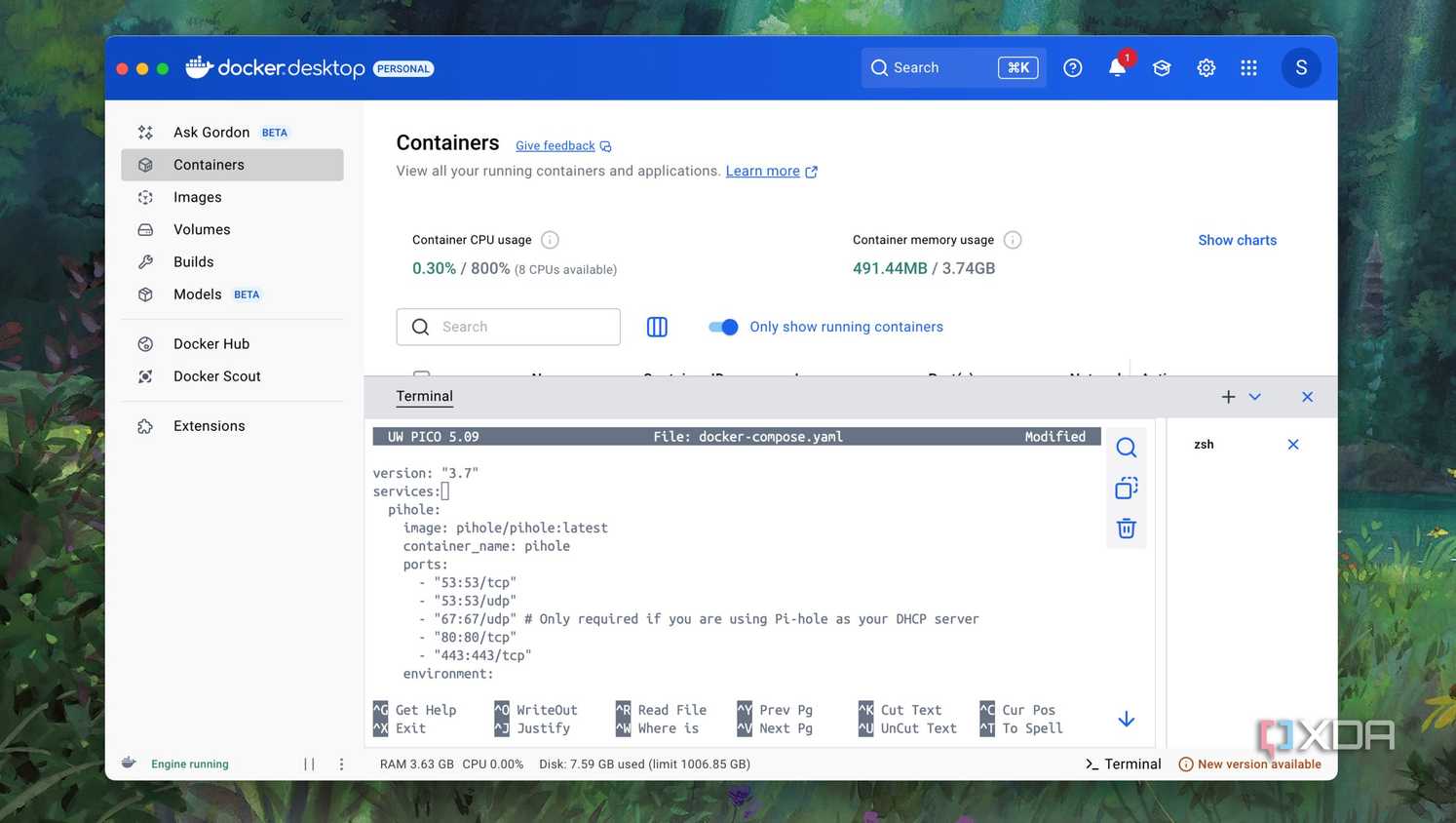Screen dimensions: 1456x823
Task: Expand the terminal options chevron
Action: click(x=1255, y=397)
